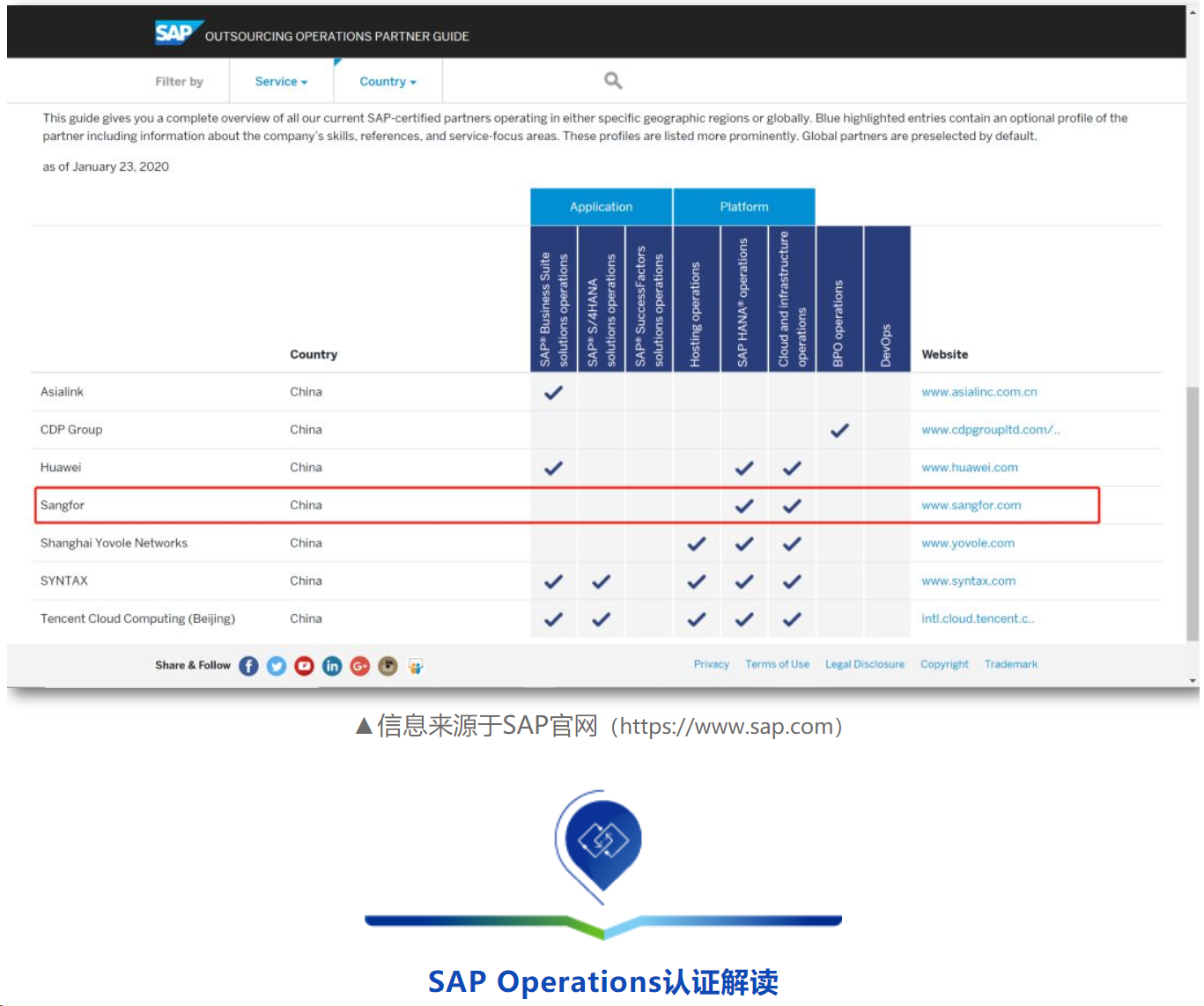Screen dimensions: 1204x1006
Task: Expand the Service filter dropdown
Action: [281, 82]
